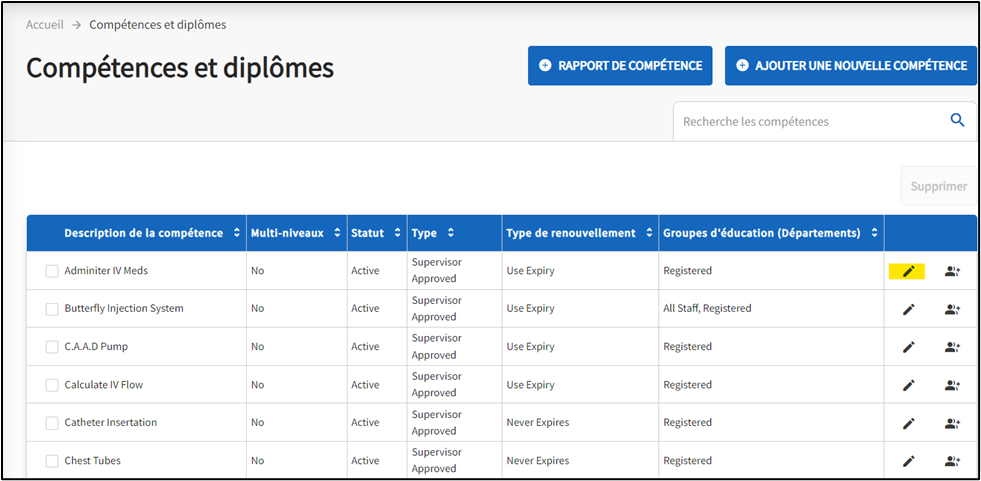981x481 pixels.
Task: Edit the C.A.A.D Pump competency
Action: [908, 347]
